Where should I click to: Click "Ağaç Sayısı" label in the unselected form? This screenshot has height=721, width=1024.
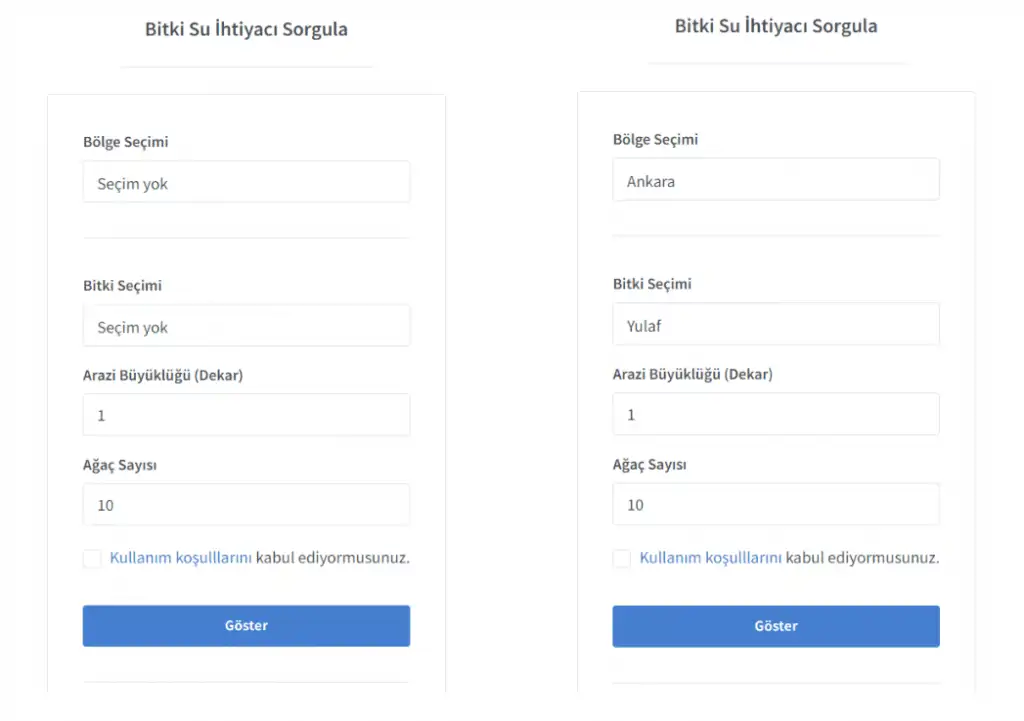coord(120,465)
